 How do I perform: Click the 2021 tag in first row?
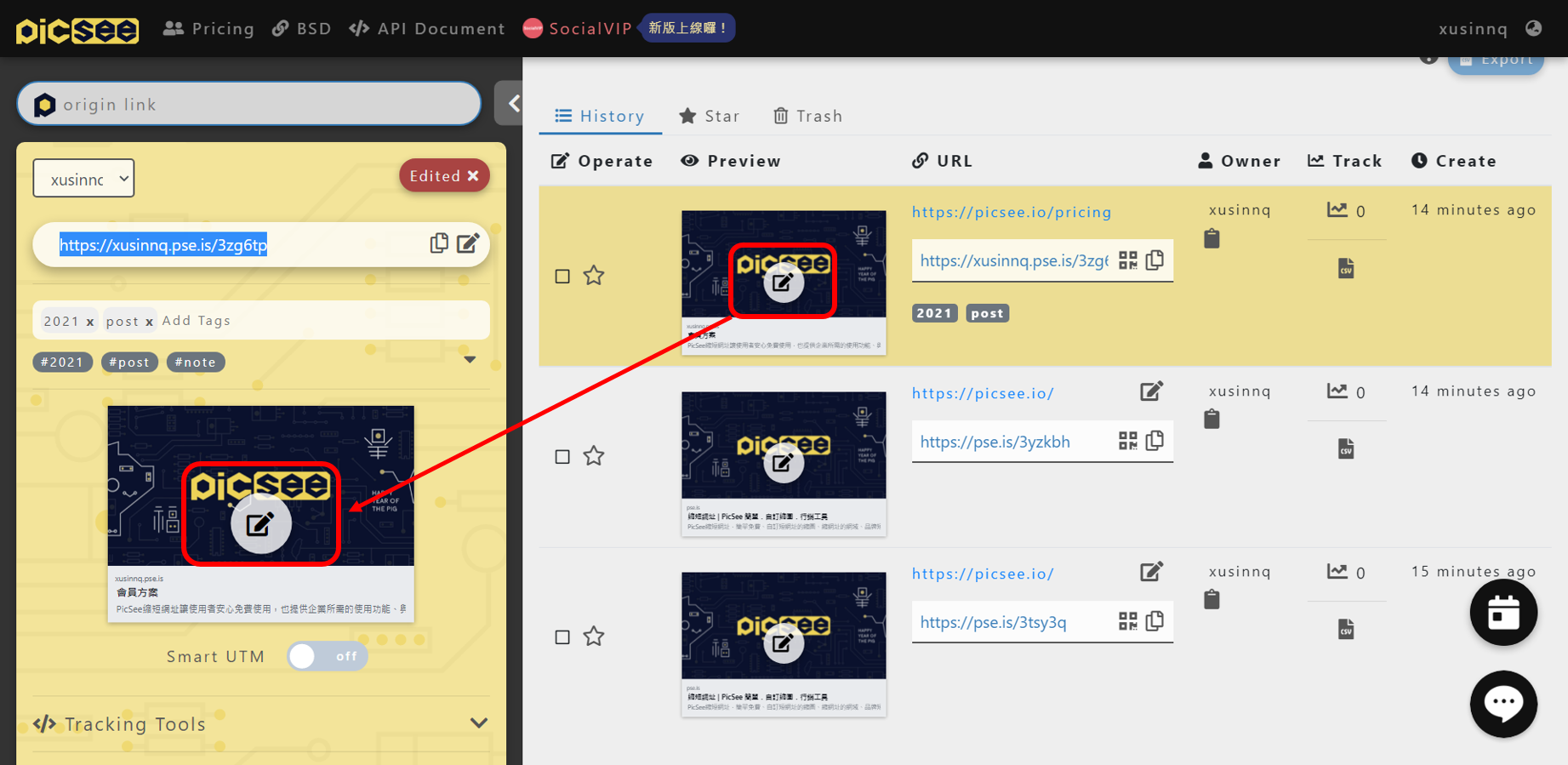pyautogui.click(x=934, y=313)
